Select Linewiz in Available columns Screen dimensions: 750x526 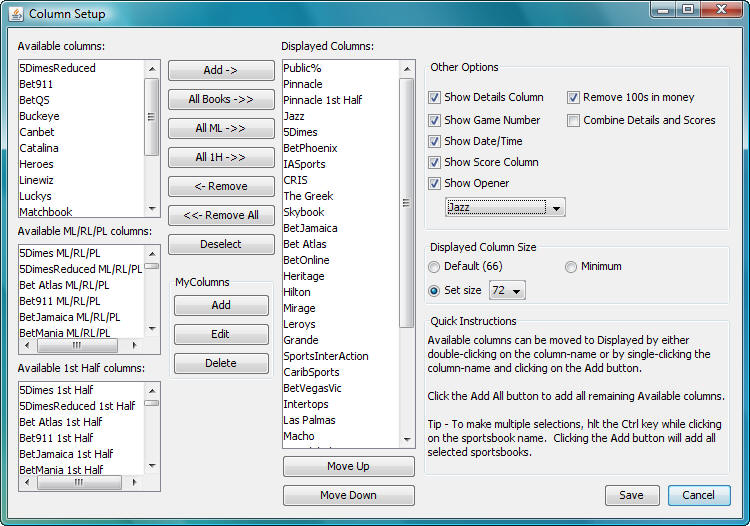coord(81,180)
